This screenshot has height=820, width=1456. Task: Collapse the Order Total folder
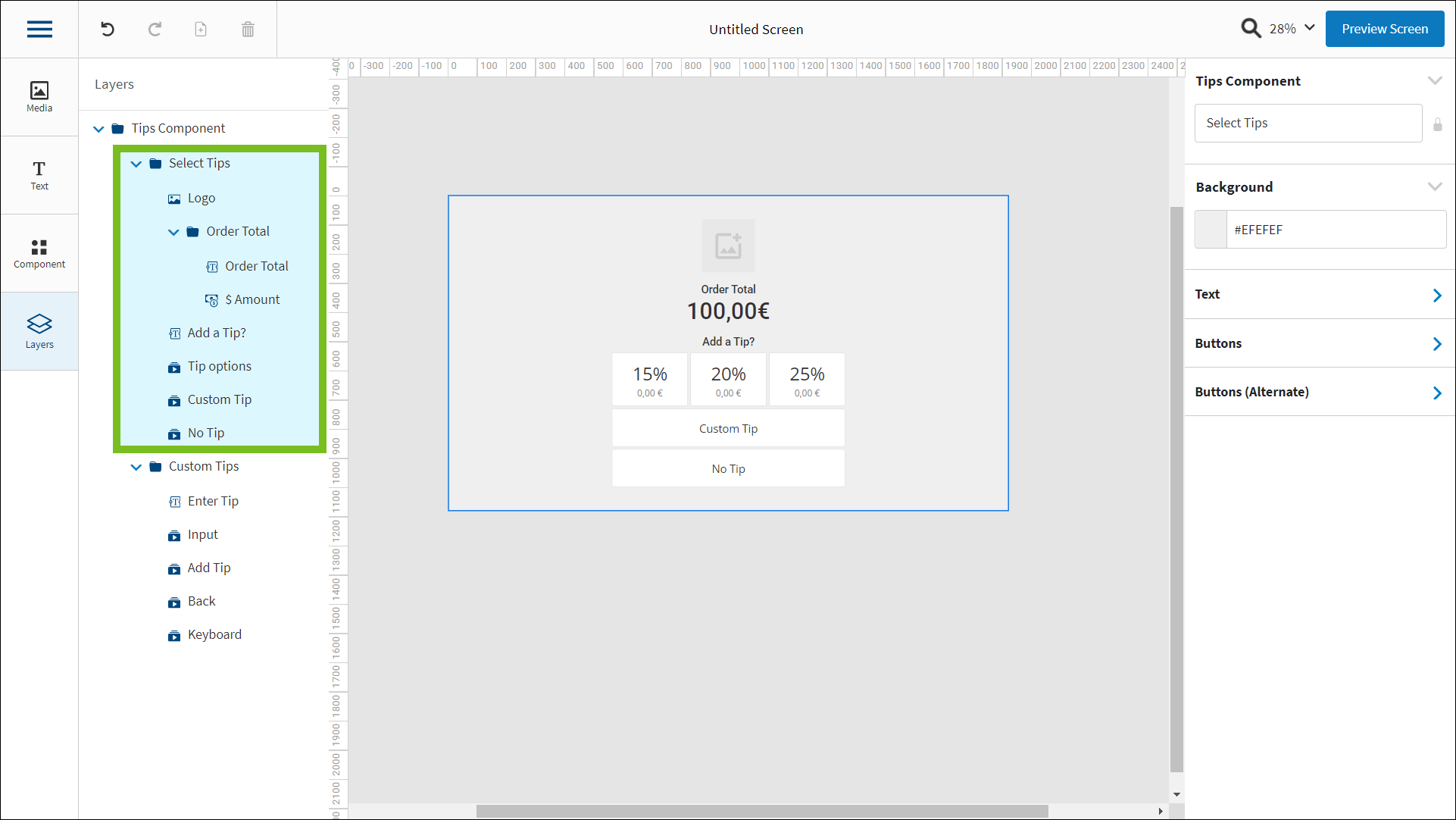(x=173, y=232)
